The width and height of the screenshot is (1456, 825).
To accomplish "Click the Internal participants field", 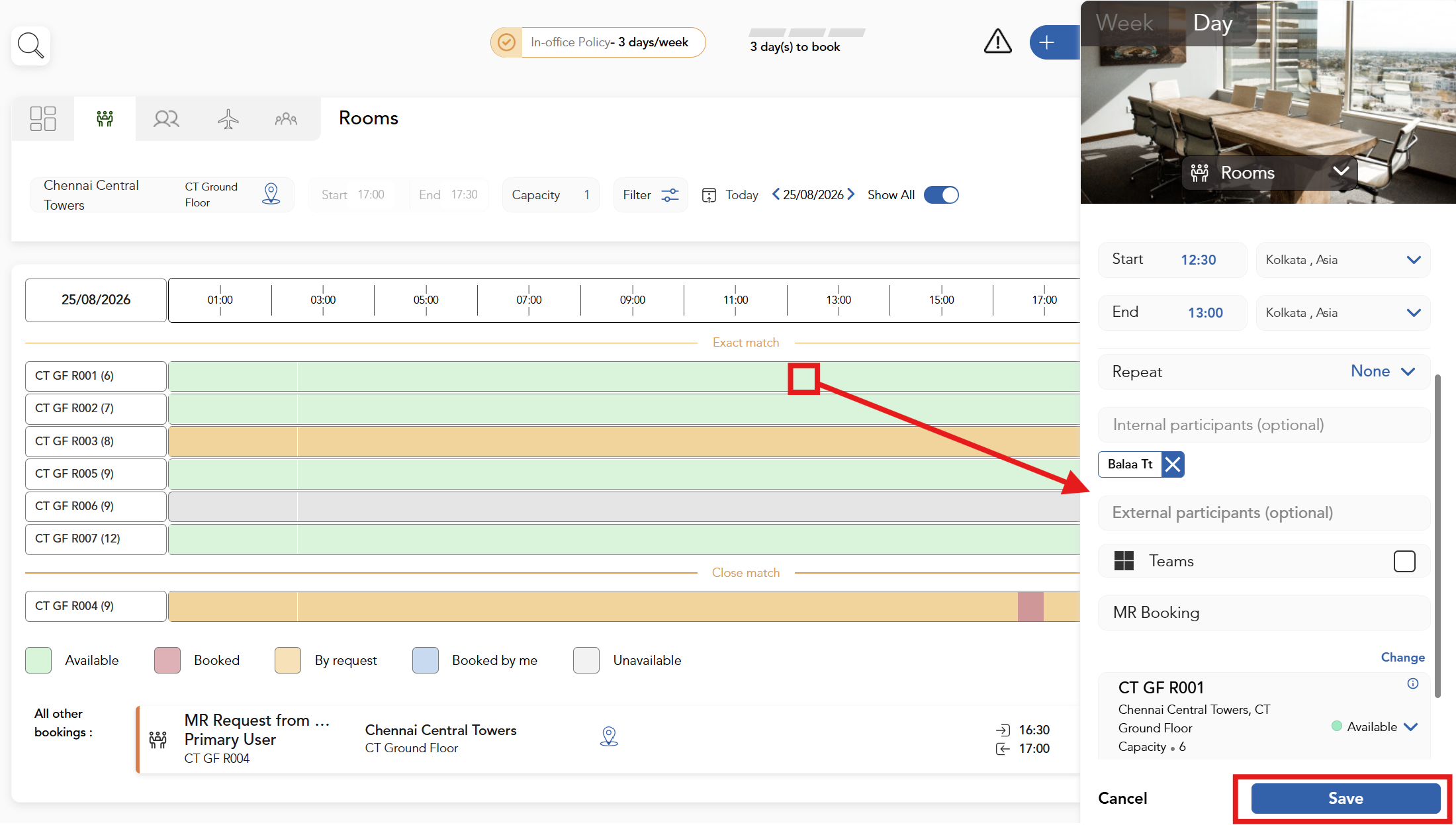I will coord(1264,425).
